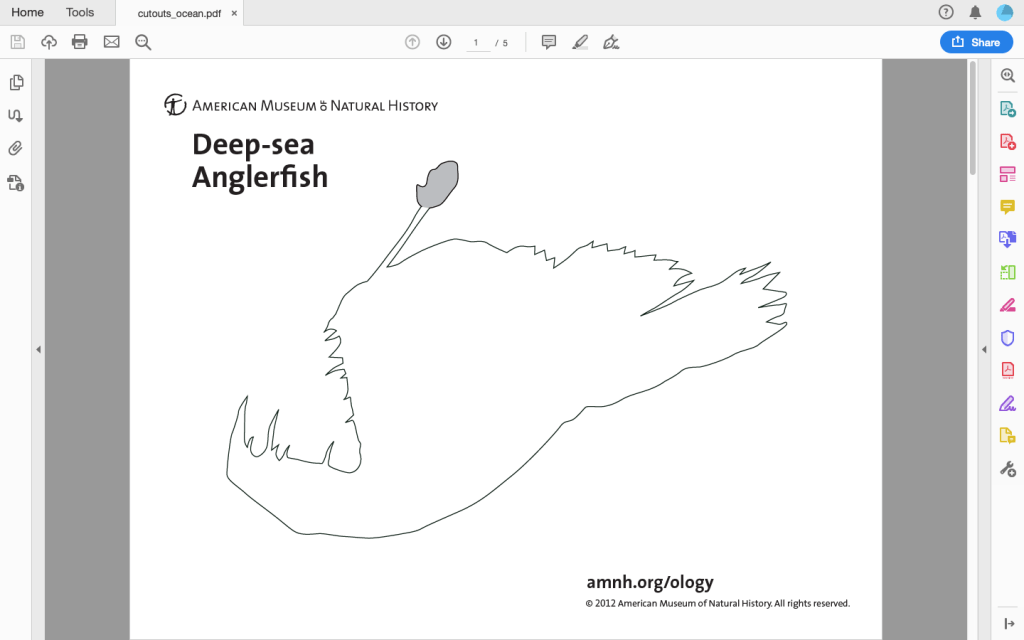This screenshot has width=1024, height=640.
Task: Open page thumbnails panel in left sidebar
Action: (x=16, y=83)
